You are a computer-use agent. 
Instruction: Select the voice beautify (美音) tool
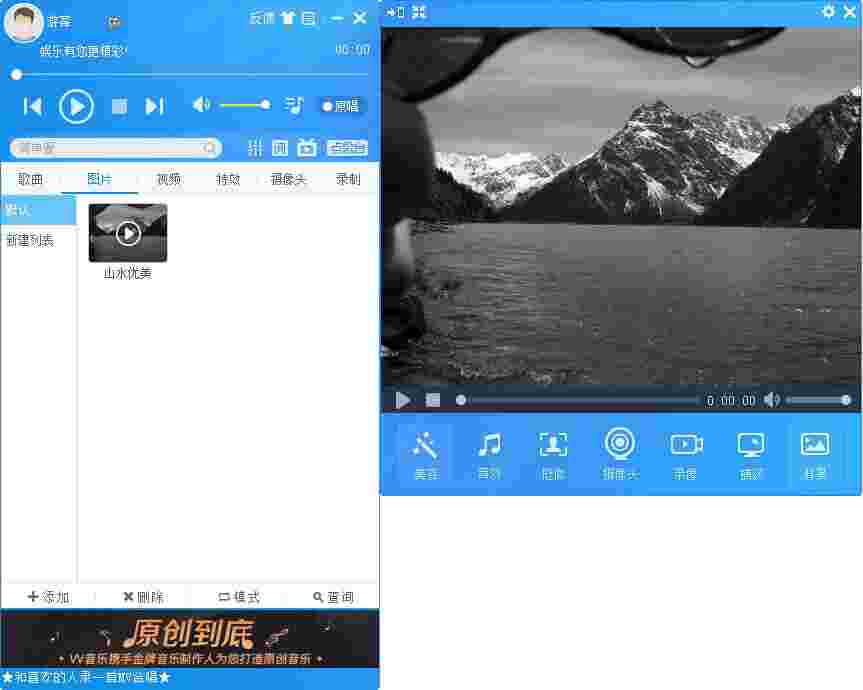(426, 453)
